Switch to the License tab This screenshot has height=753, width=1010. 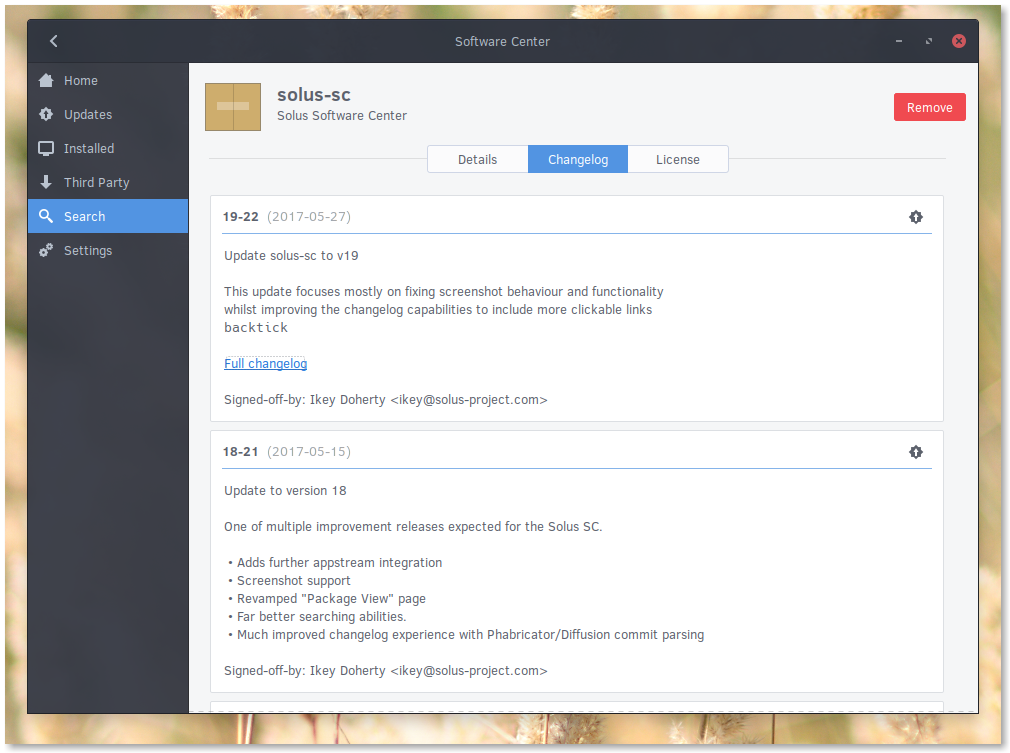[678, 159]
